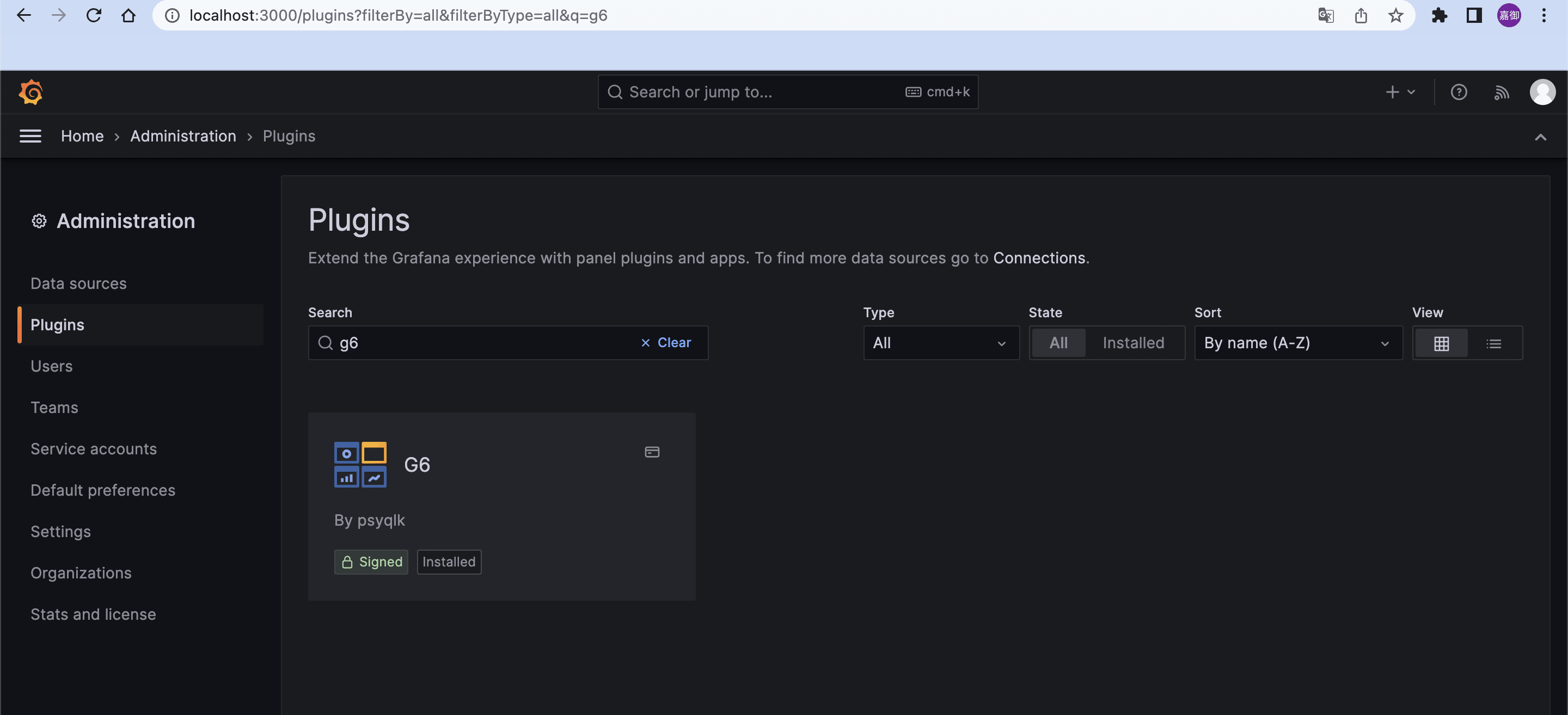
Task: Switch to list view icon
Action: [x=1493, y=344]
